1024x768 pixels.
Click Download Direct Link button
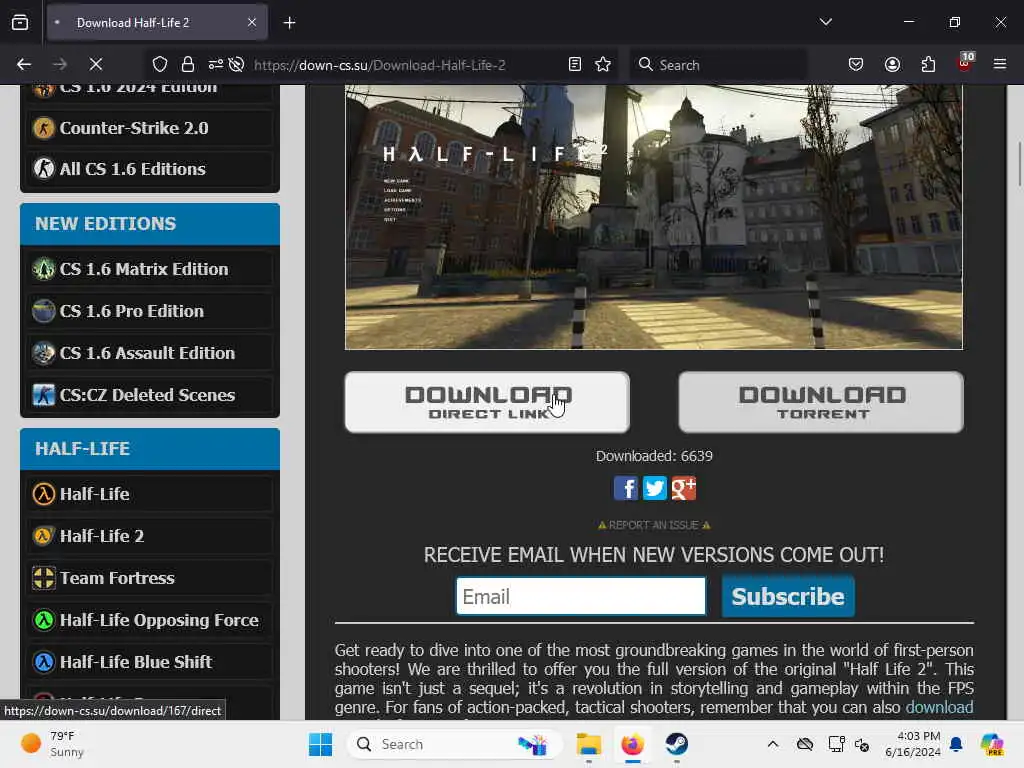click(x=487, y=402)
